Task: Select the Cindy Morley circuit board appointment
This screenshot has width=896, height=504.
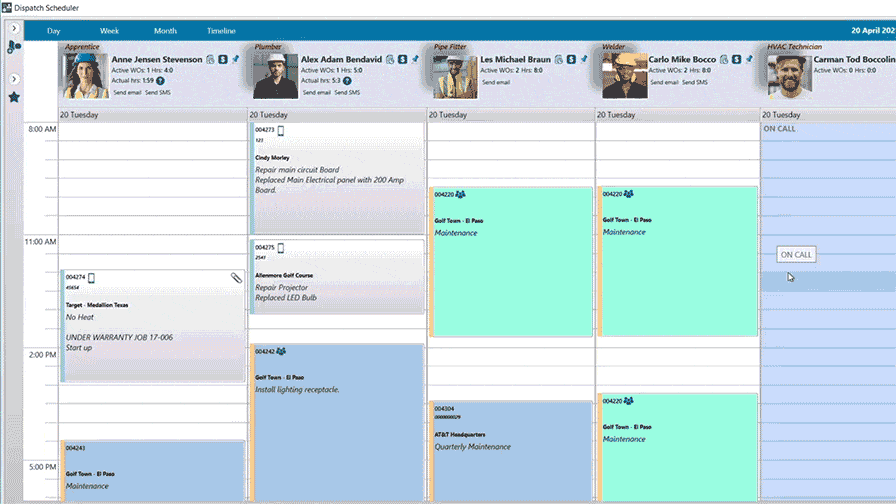Action: [337, 178]
